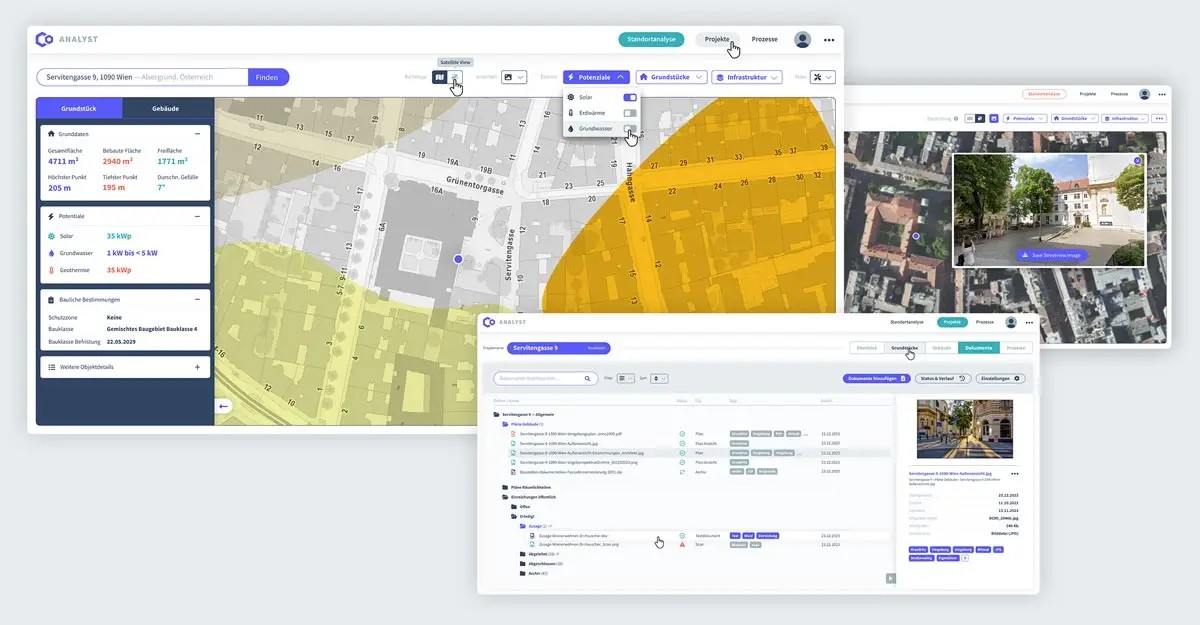Select the standard map view icon
The height and width of the screenshot is (625, 1200).
[x=440, y=77]
